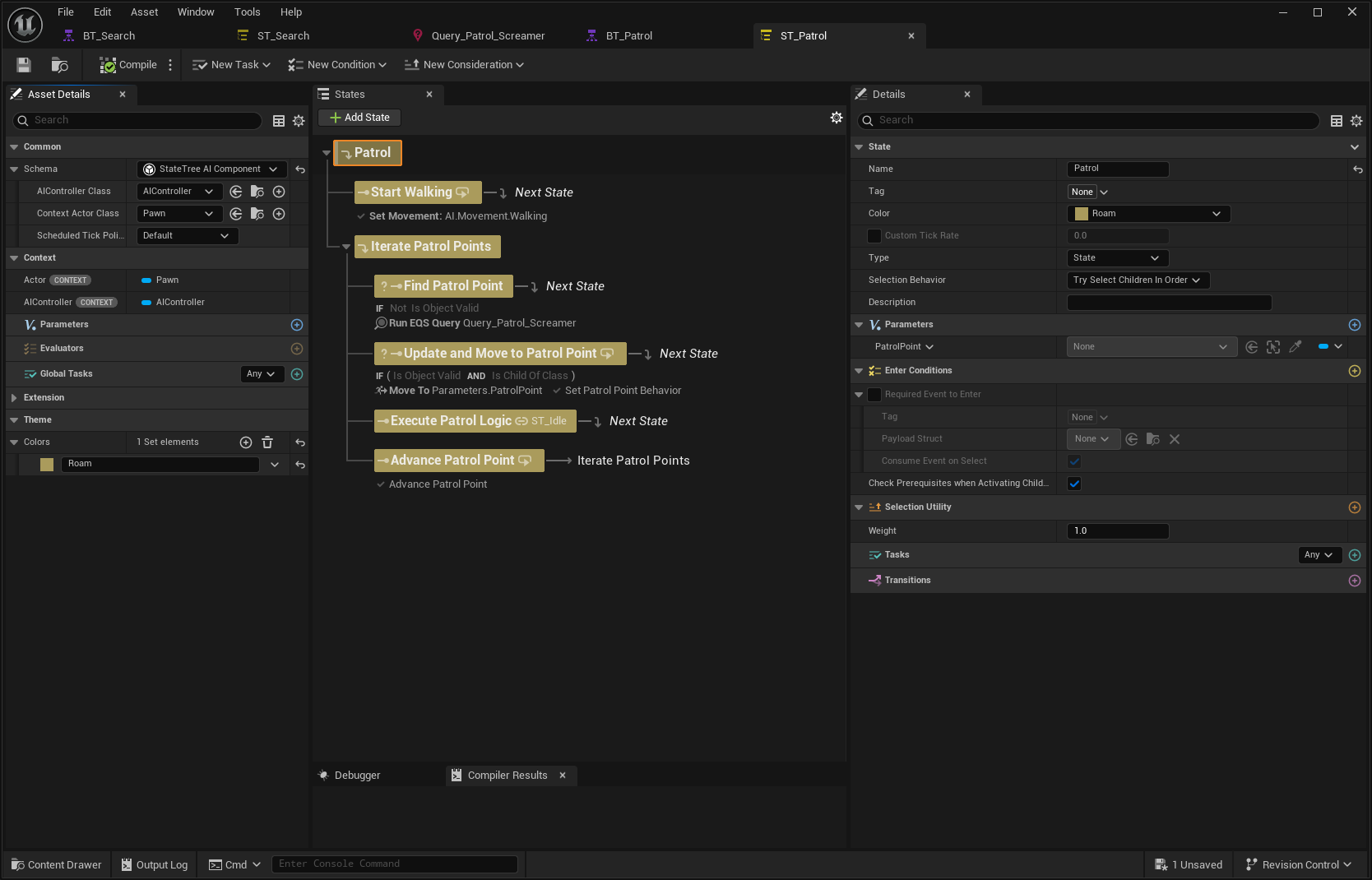The height and width of the screenshot is (880, 1372).
Task: Toggle Check Prerequisites when Activating Child checkbox
Action: coord(1074,484)
